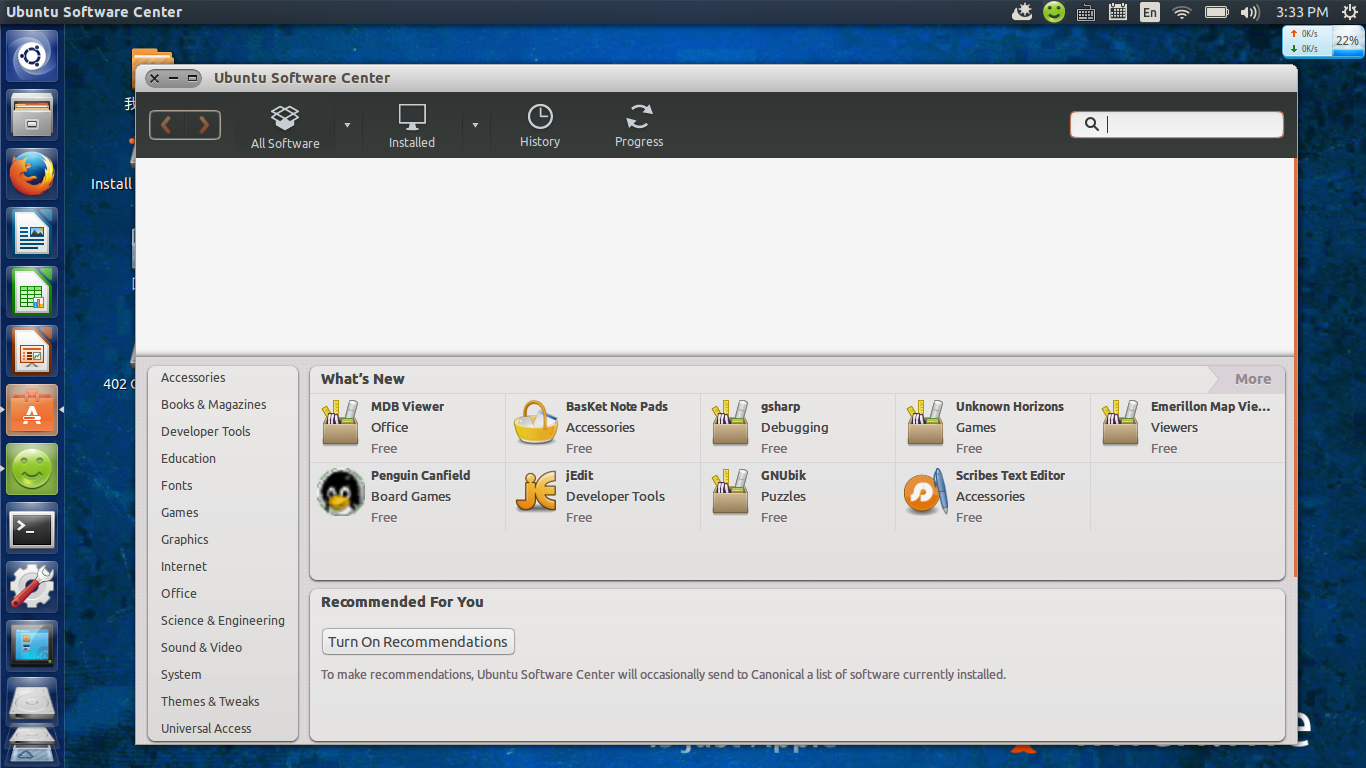Image resolution: width=1366 pixels, height=768 pixels.
Task: Open the Penguin Canfield title text
Action: [x=420, y=476]
